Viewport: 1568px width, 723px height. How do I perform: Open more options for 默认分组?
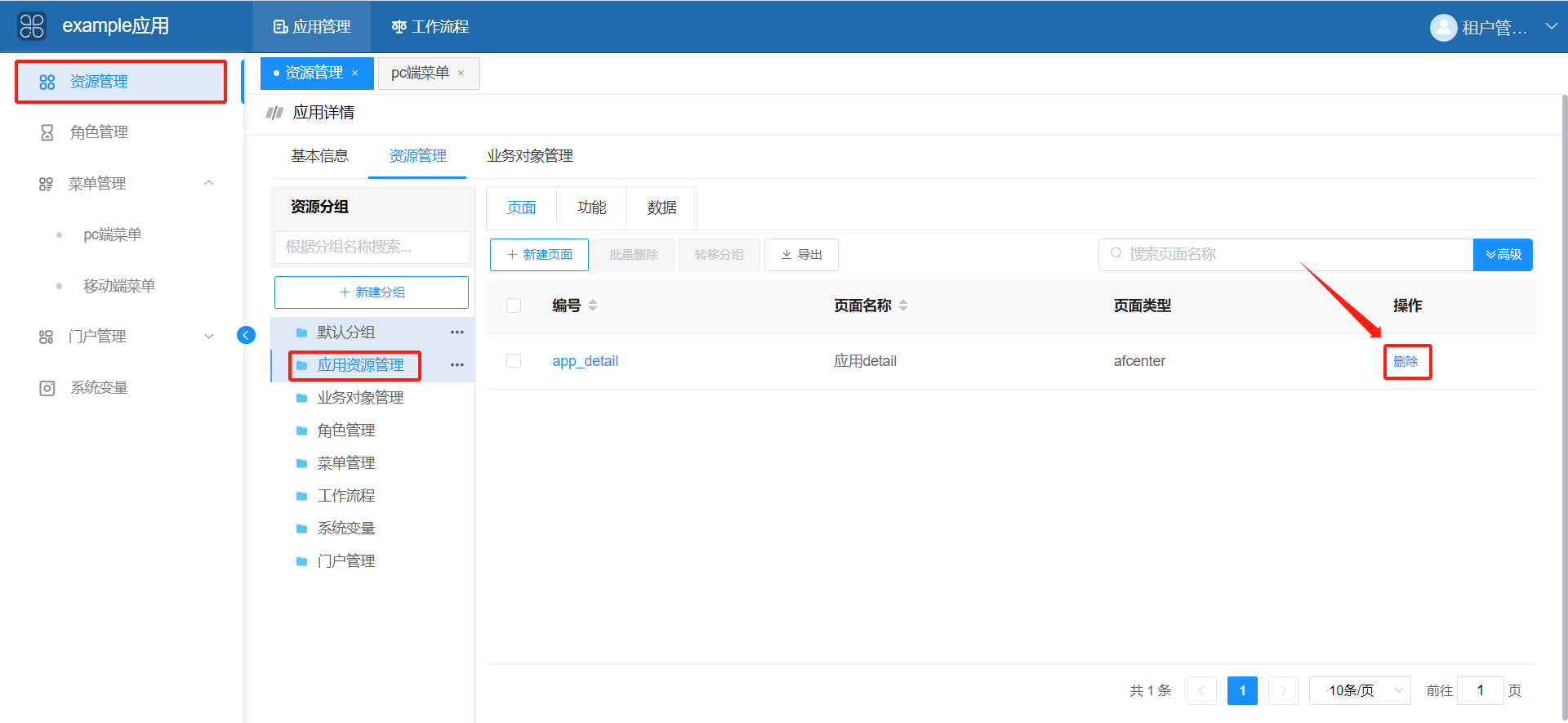pos(457,332)
